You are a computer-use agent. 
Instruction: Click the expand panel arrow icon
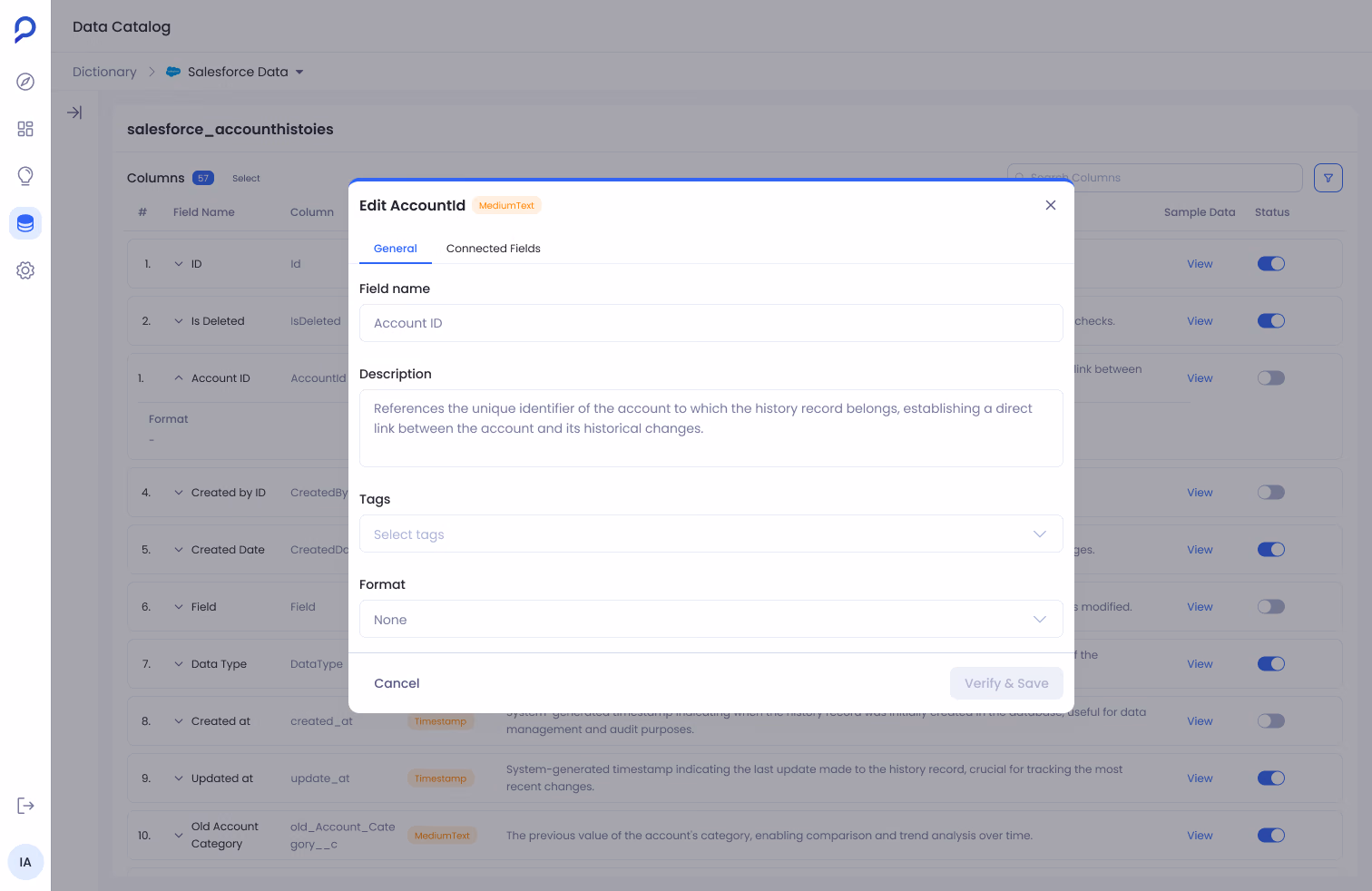(74, 113)
